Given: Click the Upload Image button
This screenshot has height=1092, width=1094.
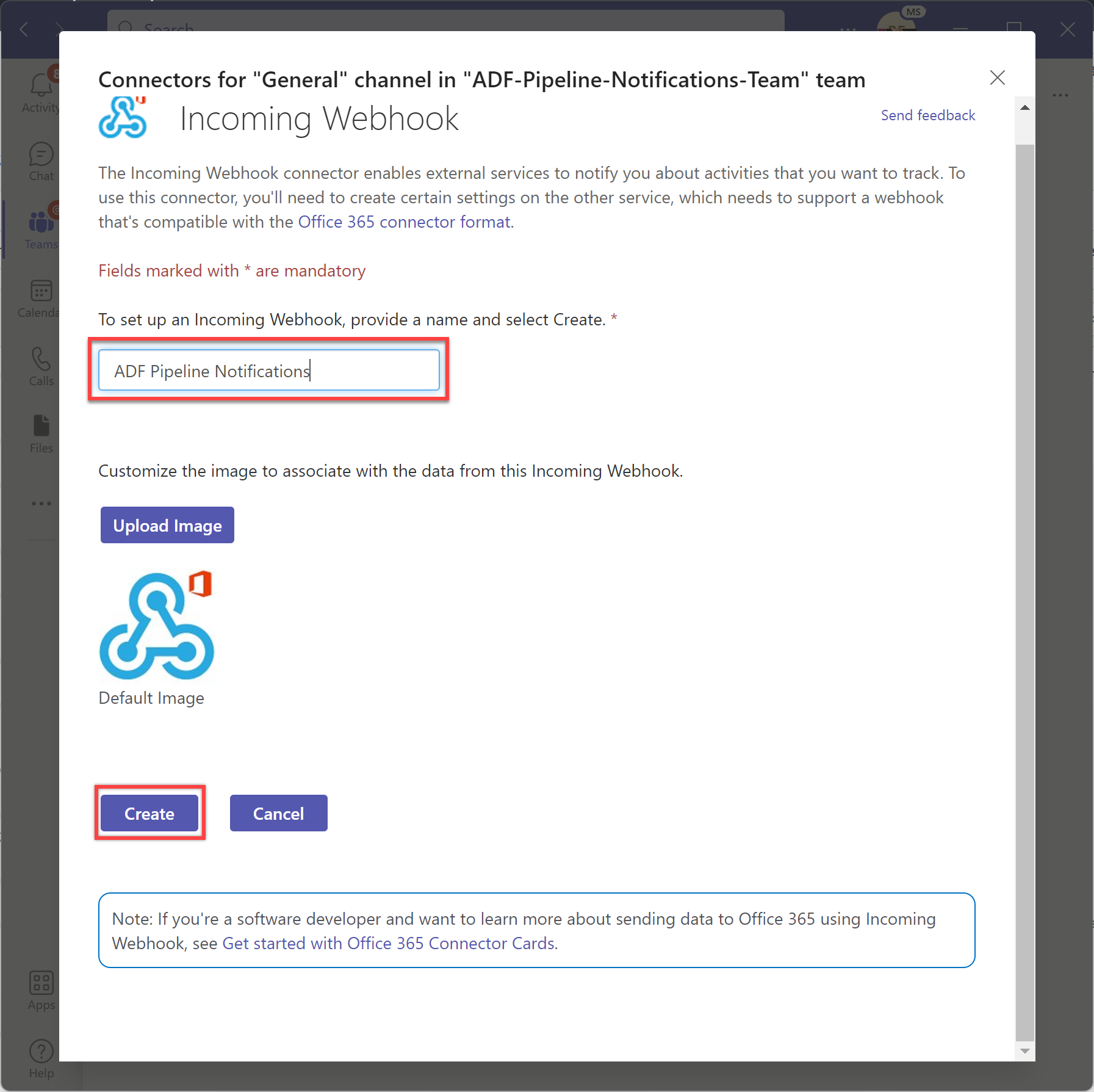Looking at the screenshot, I should tap(167, 525).
